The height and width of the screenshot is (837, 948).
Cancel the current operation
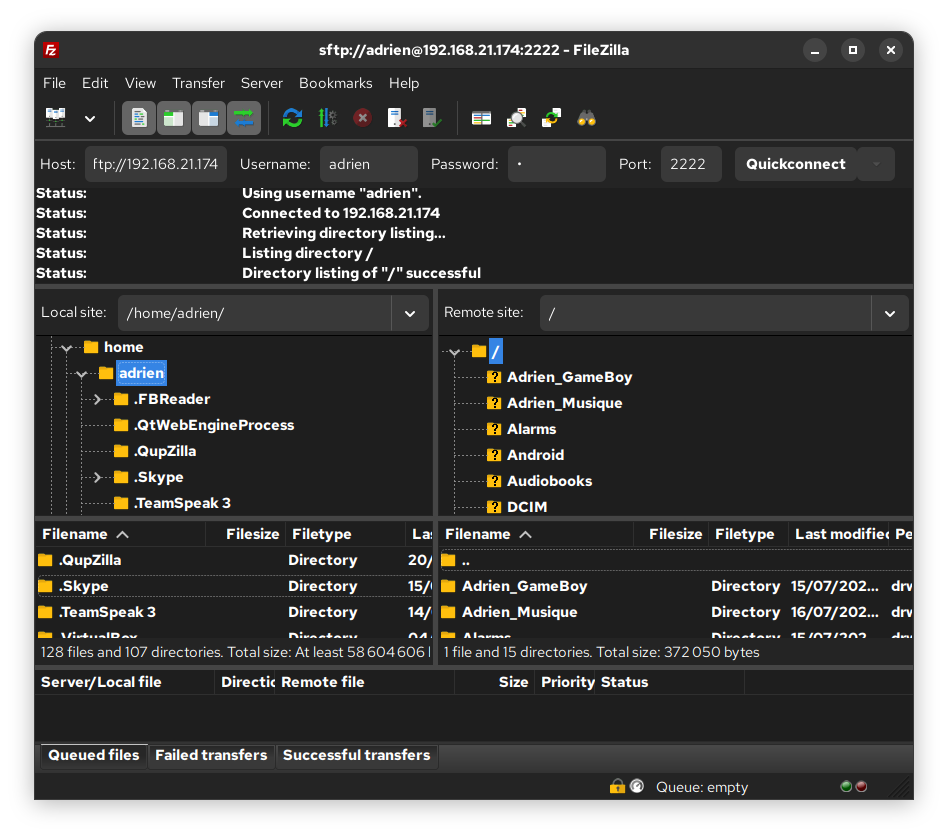[x=362, y=118]
